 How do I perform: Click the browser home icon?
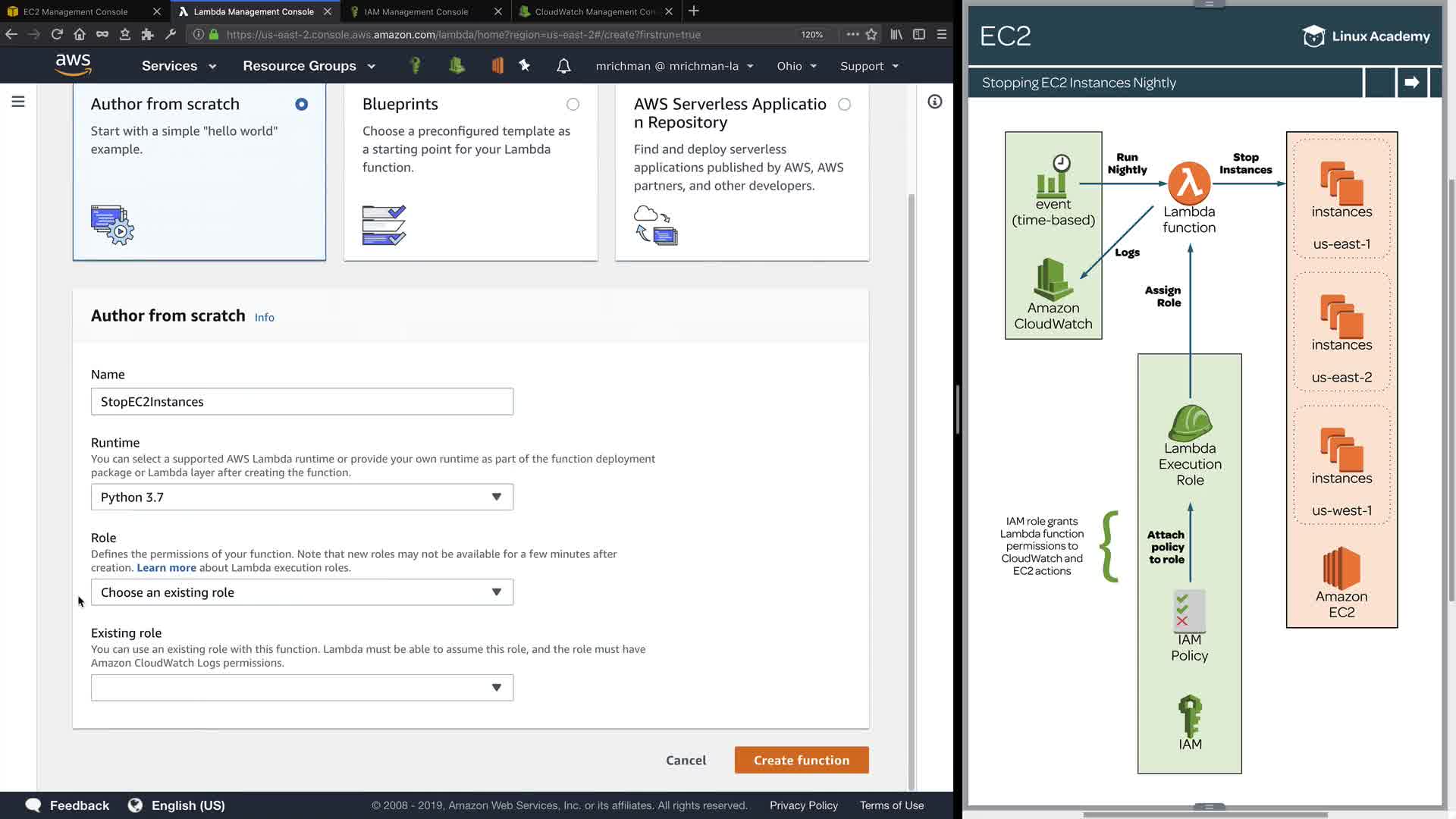point(80,34)
